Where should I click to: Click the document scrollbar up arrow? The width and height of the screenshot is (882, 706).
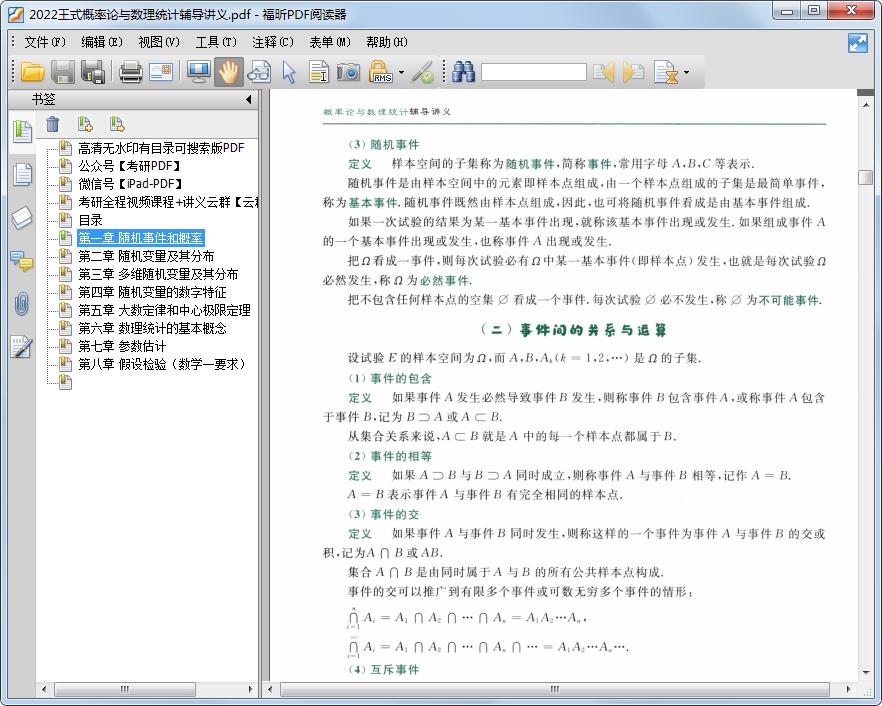(866, 105)
